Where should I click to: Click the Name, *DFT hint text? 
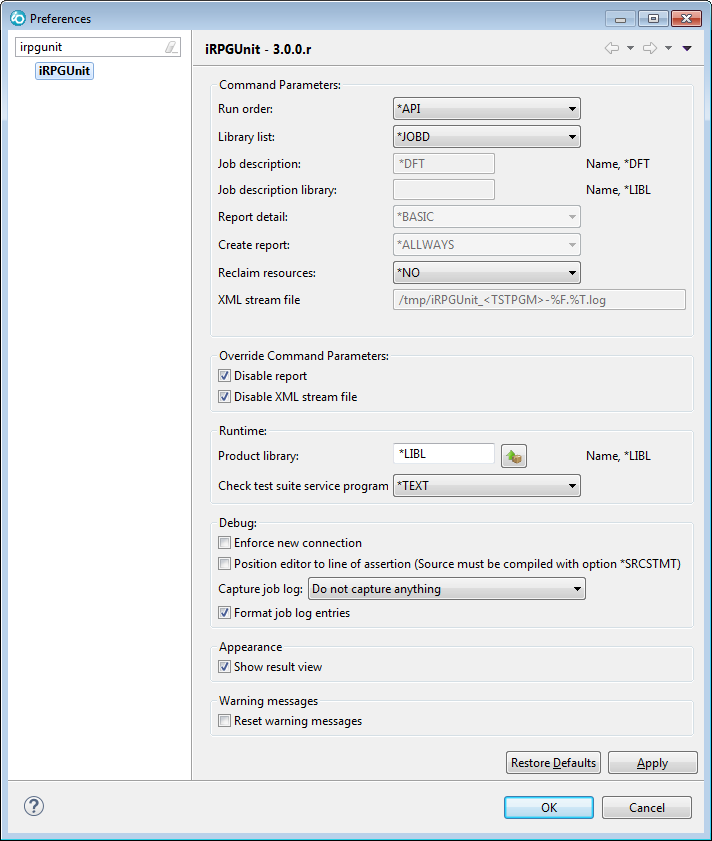pyautogui.click(x=618, y=164)
